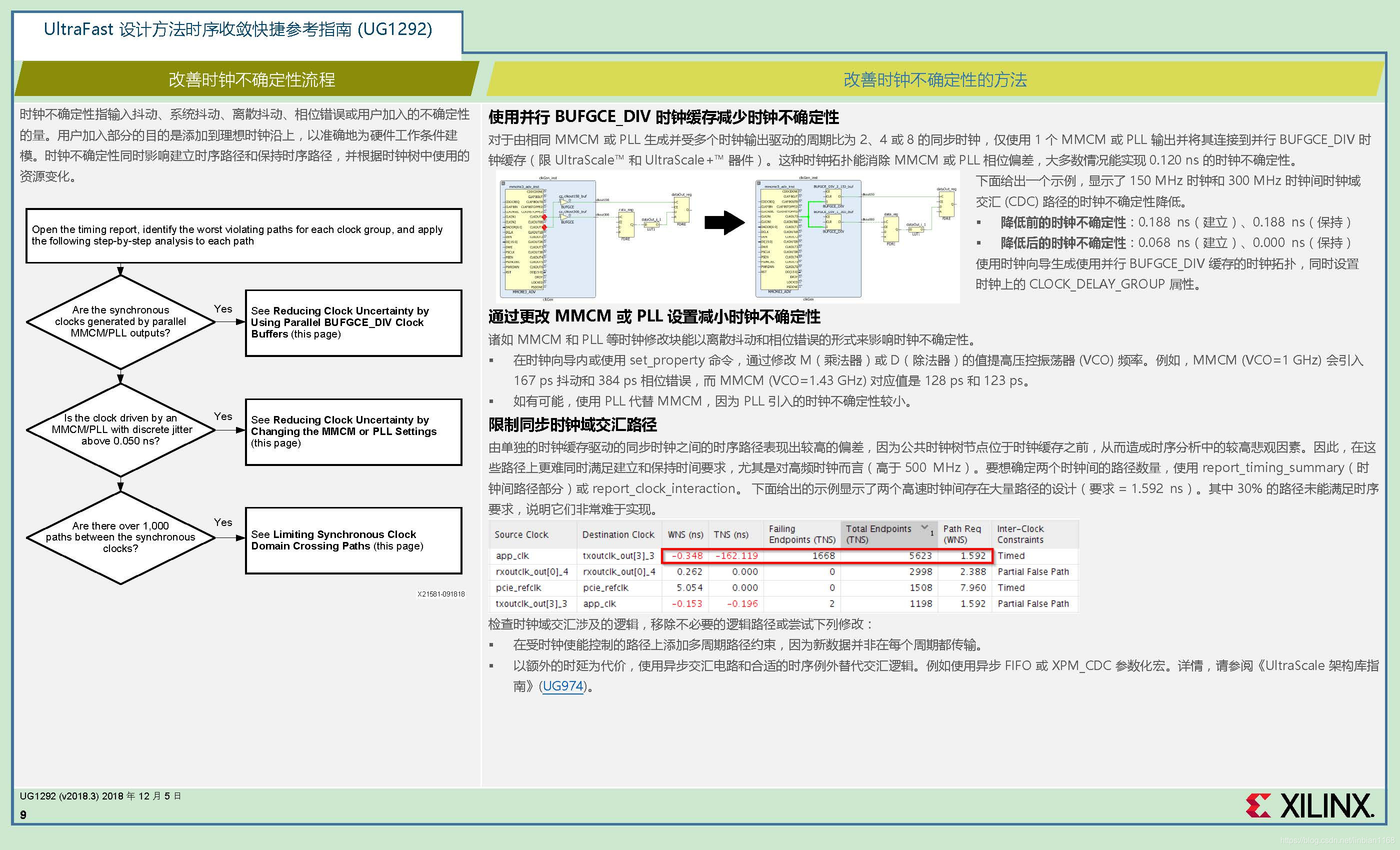Click Partial False Path in the rxoutclk_out[0]_4 row
1400x850 pixels.
(1033, 571)
